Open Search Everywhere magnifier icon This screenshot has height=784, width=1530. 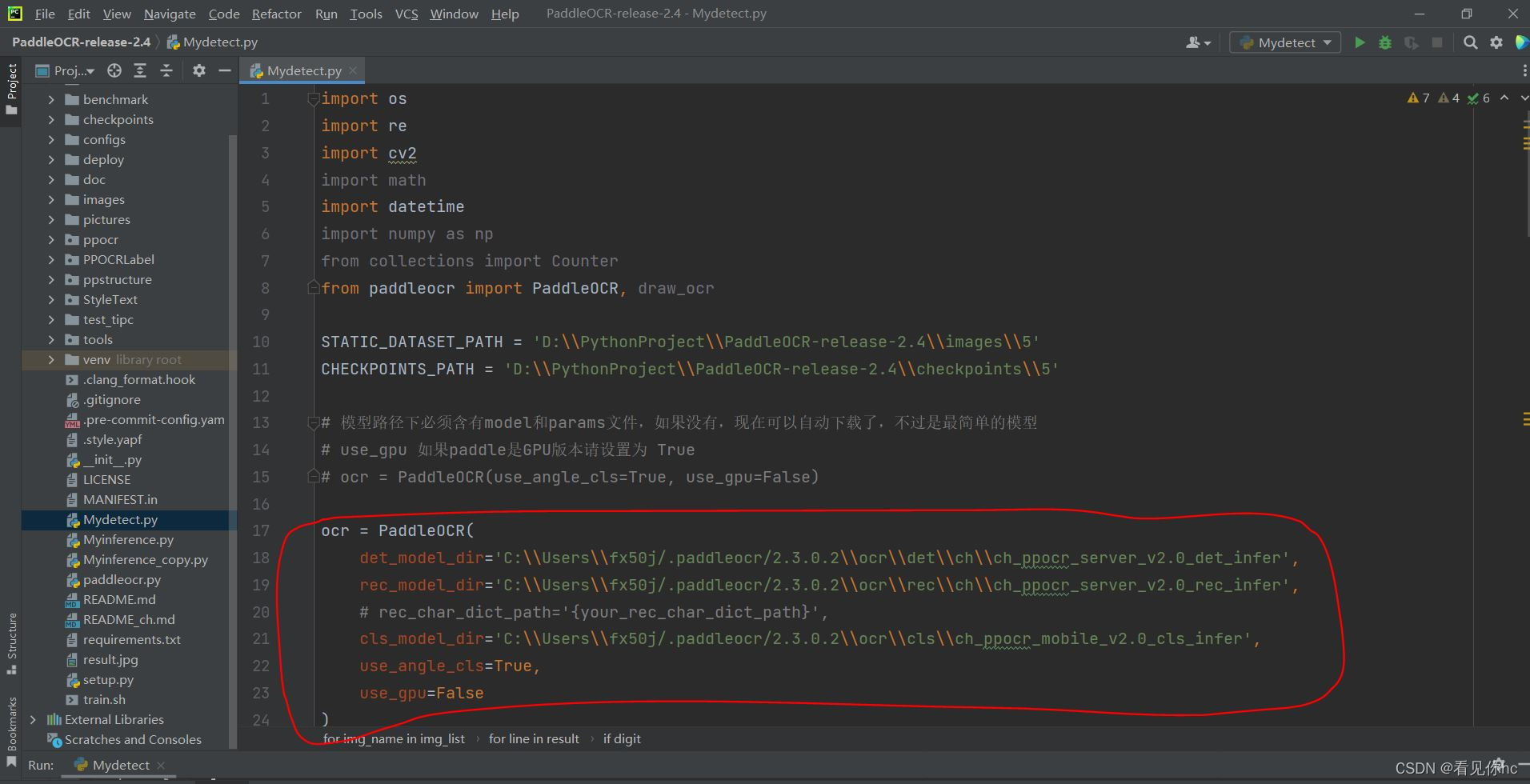pyautogui.click(x=1470, y=42)
